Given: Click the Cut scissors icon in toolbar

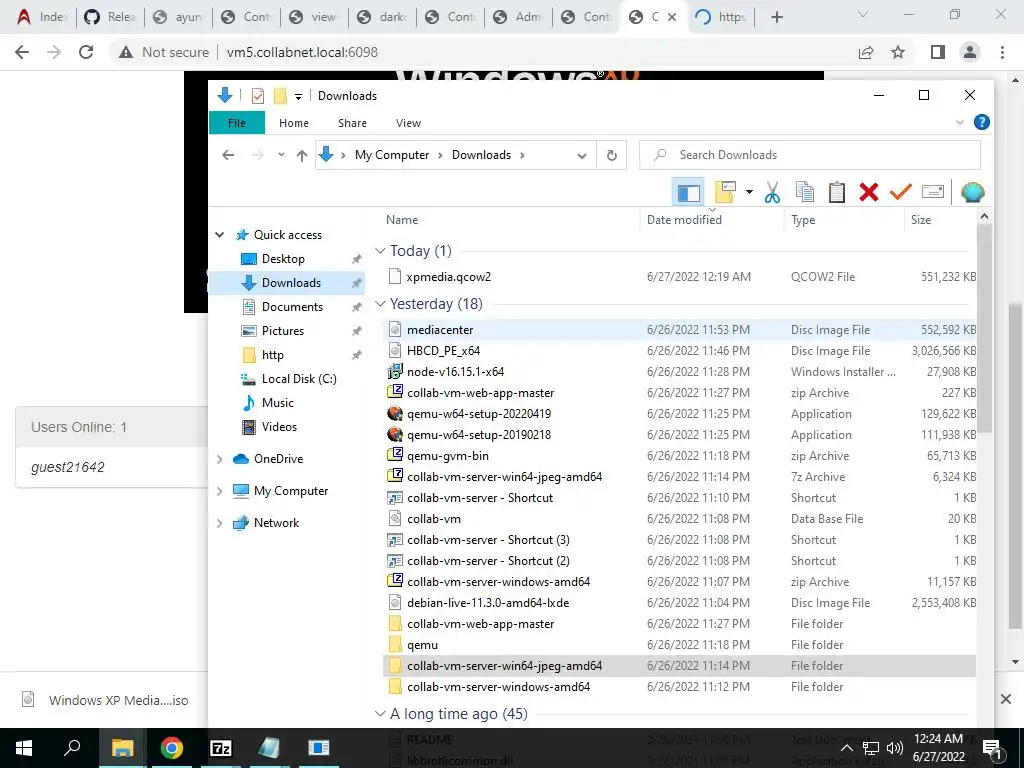Looking at the screenshot, I should click(772, 193).
